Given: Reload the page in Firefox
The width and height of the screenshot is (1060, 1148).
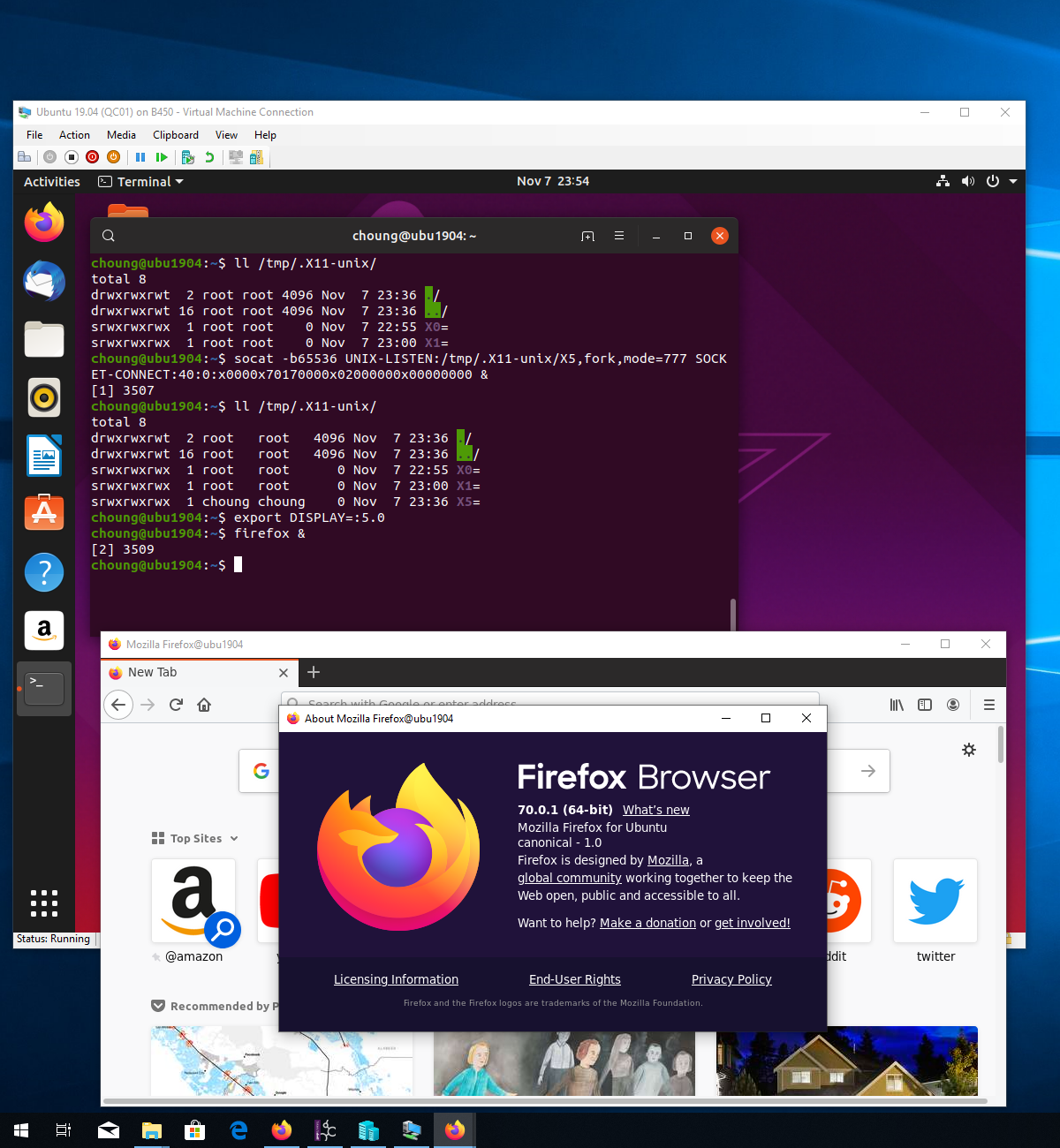Looking at the screenshot, I should 176,705.
